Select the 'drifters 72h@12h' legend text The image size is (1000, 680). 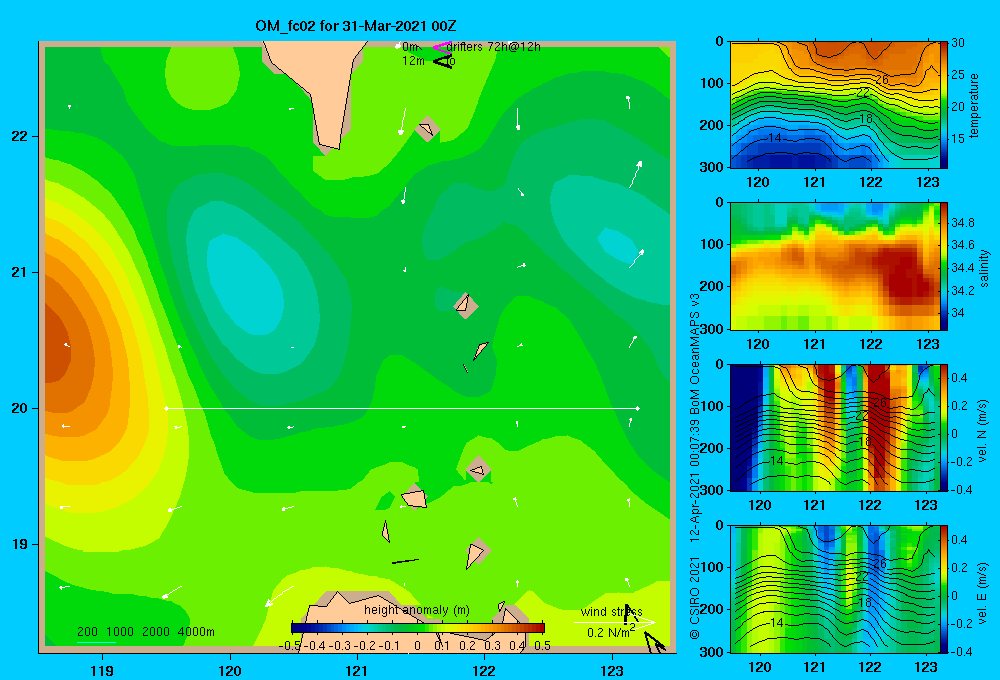493,47
